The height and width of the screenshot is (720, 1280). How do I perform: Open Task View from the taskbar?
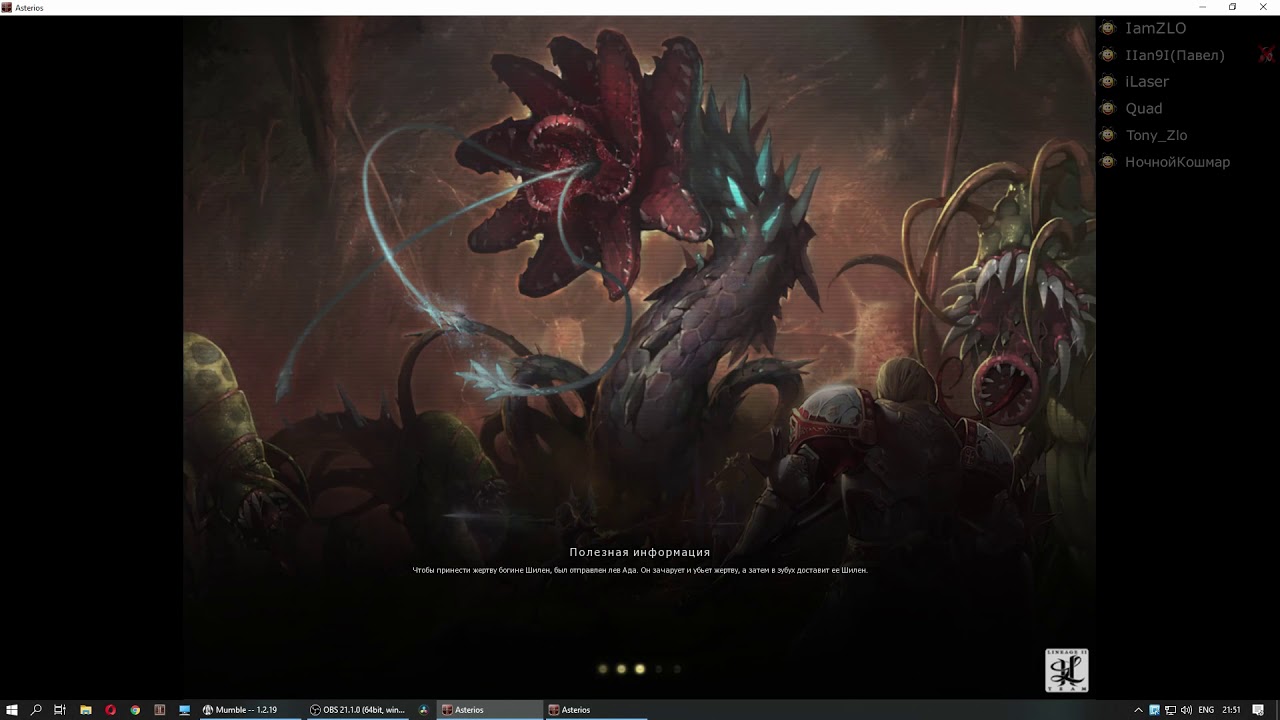[60, 710]
